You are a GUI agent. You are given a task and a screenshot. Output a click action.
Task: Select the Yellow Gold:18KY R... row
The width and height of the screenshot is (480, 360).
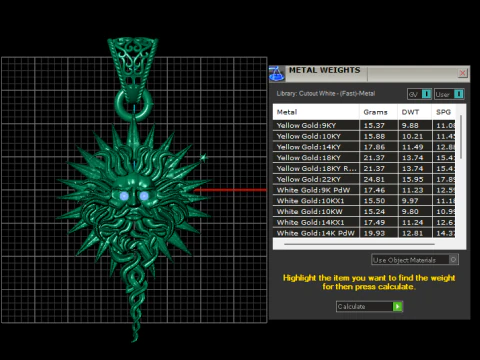(364, 168)
